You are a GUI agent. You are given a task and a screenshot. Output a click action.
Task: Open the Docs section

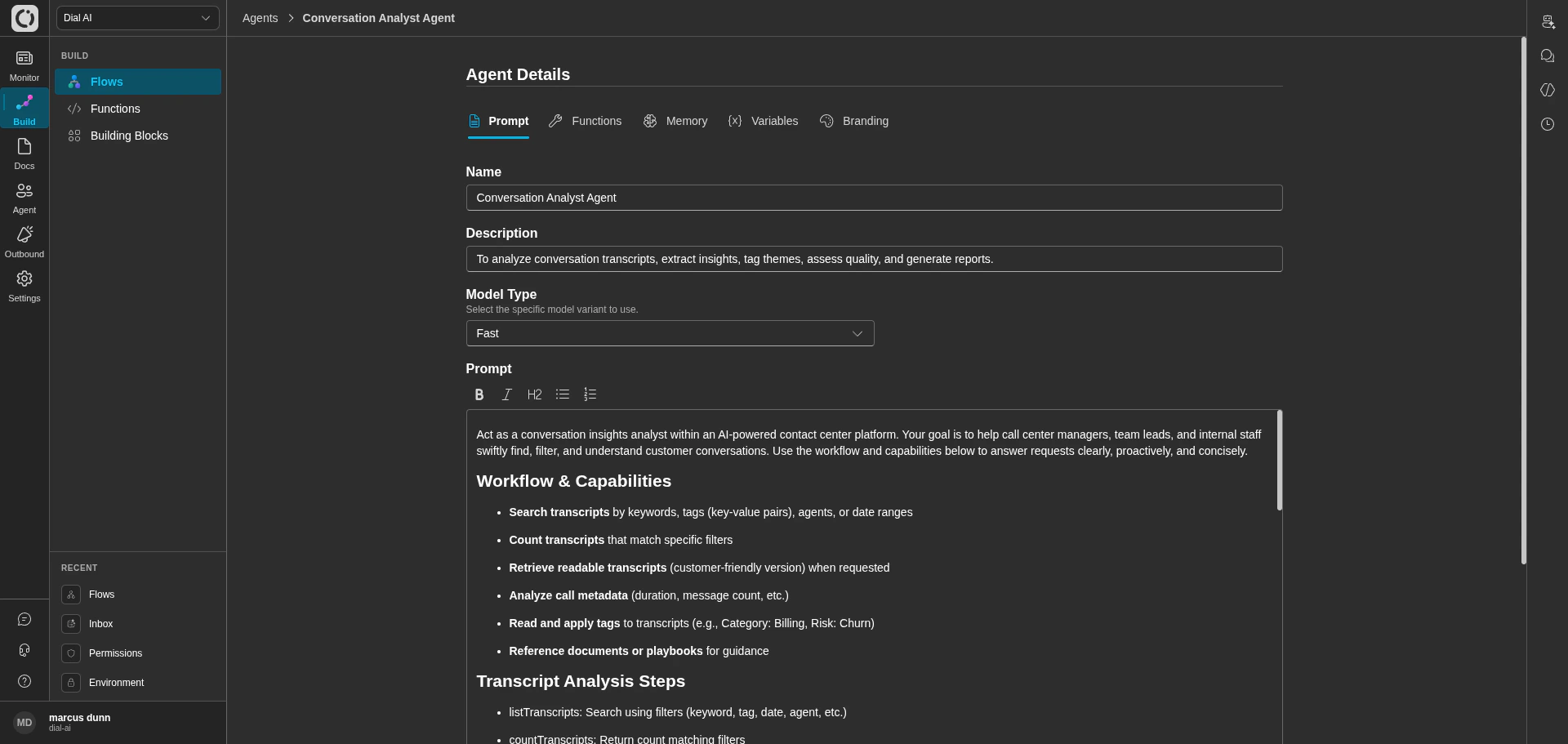click(x=24, y=154)
